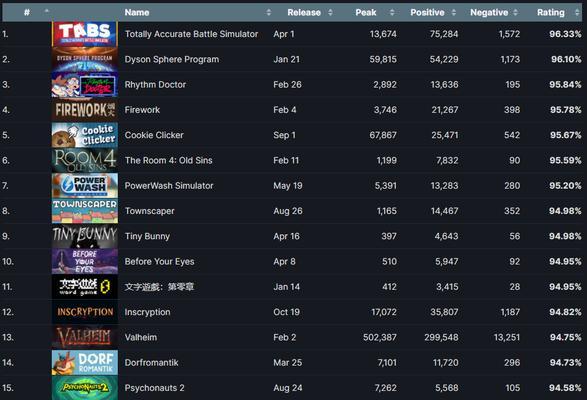The height and width of the screenshot is (400, 587).
Task: Open the Inscryption game link
Action: pos(147,312)
